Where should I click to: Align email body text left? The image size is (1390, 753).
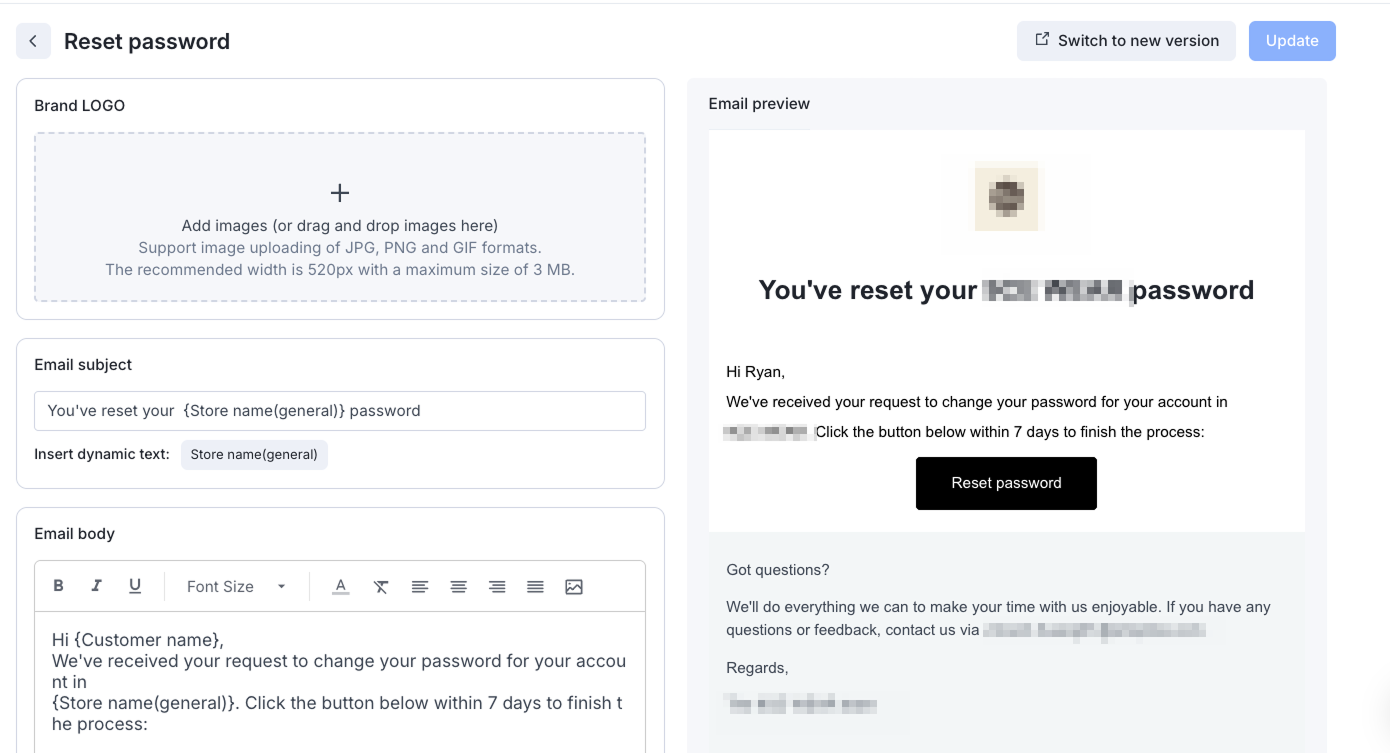pos(420,587)
